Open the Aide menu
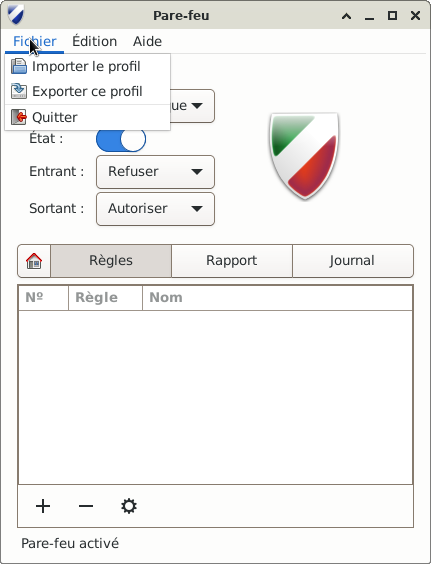The image size is (431, 564). click(x=148, y=41)
